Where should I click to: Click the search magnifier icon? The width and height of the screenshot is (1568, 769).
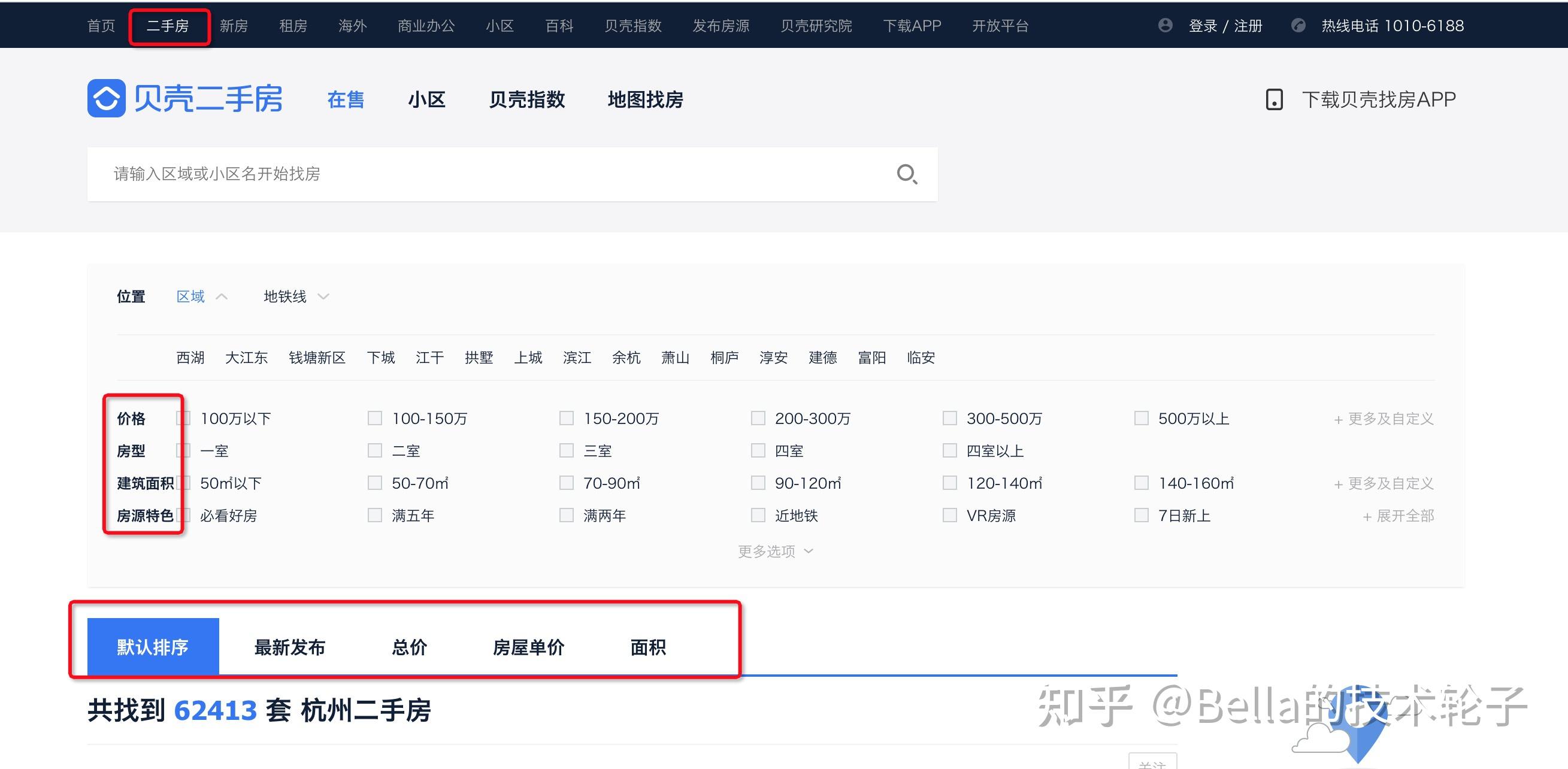point(907,174)
